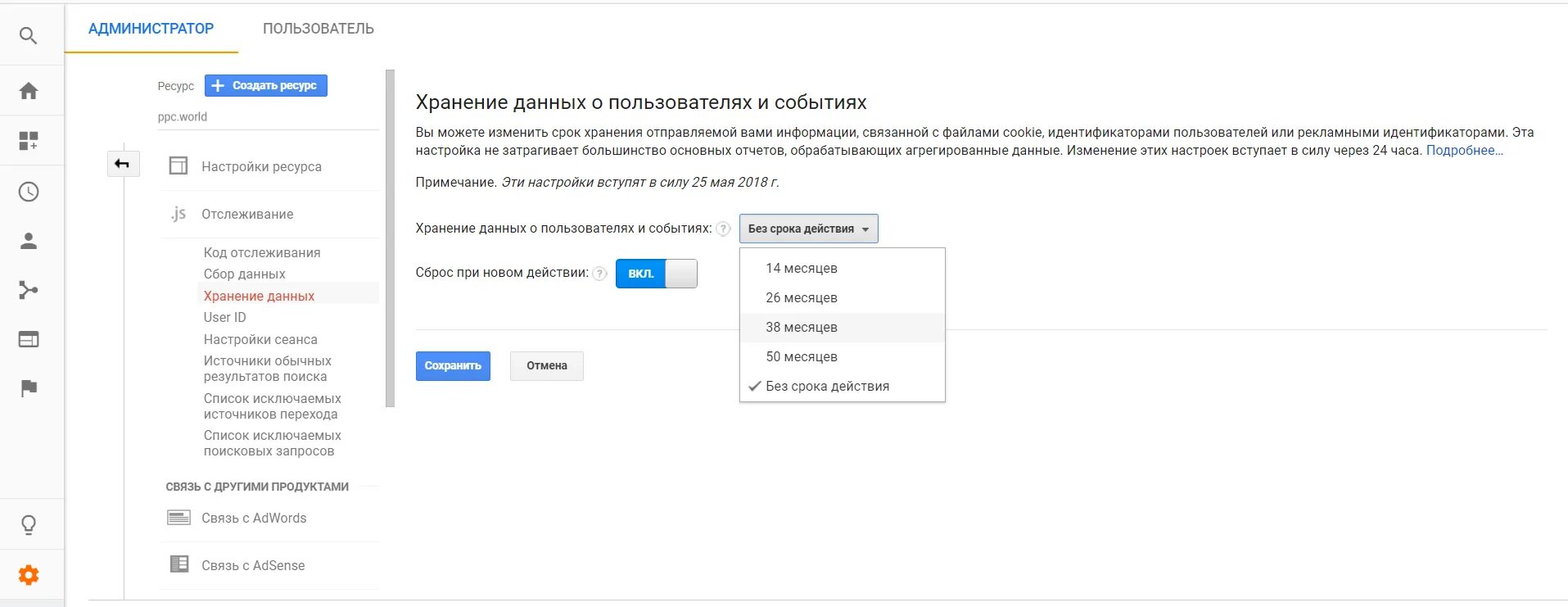Open Код отслеживания page
This screenshot has height=607, width=1568.
tap(262, 253)
